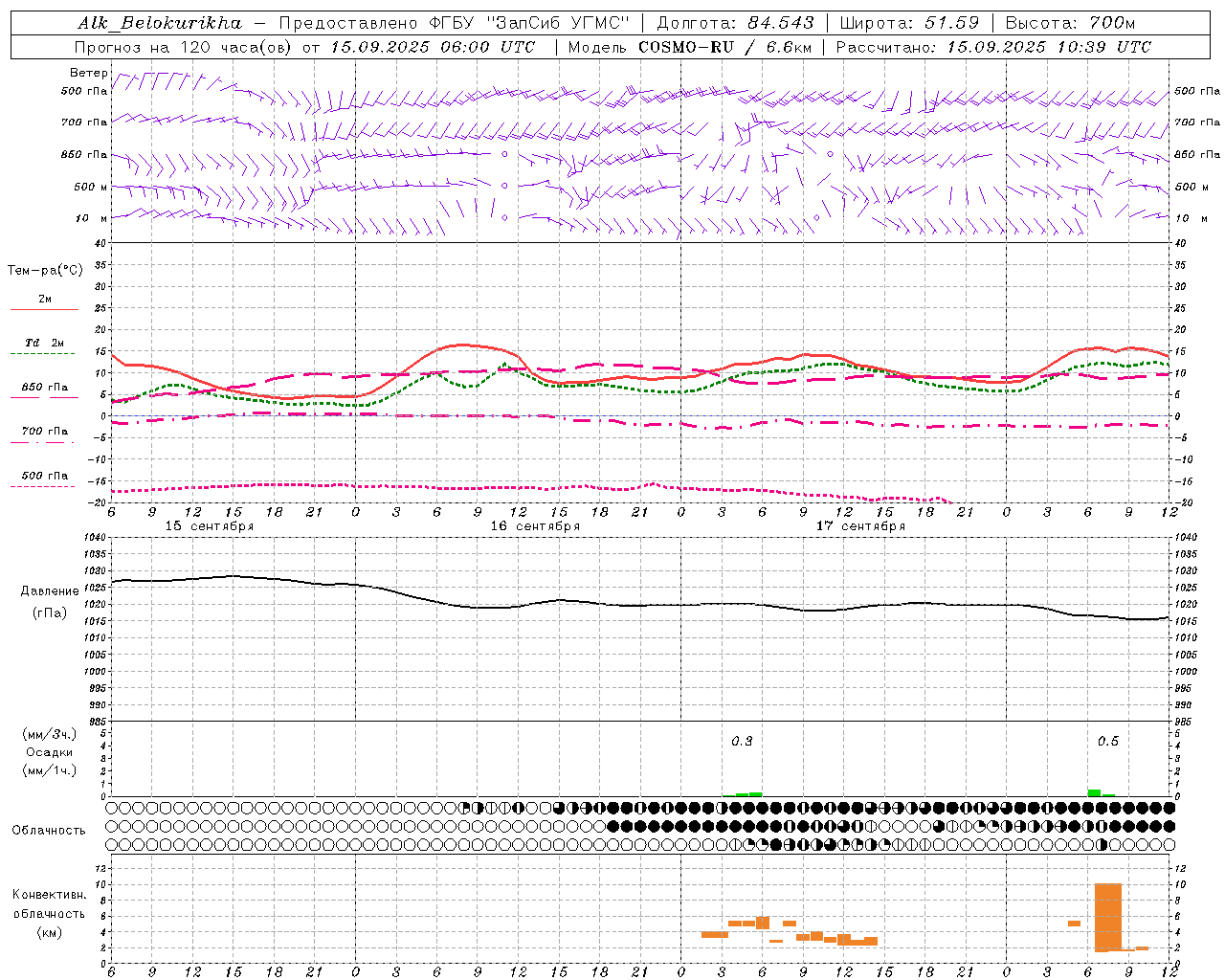Click the tall orange convective cloud bar

(1108, 918)
